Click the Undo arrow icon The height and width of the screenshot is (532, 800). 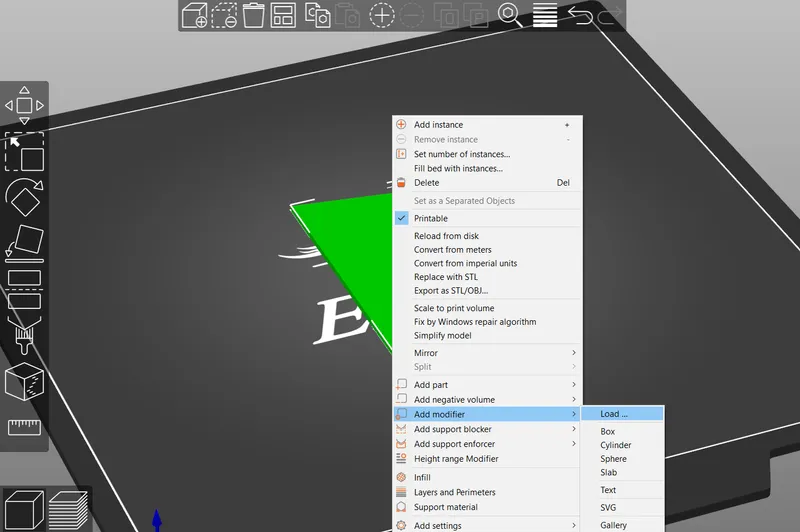tap(580, 15)
